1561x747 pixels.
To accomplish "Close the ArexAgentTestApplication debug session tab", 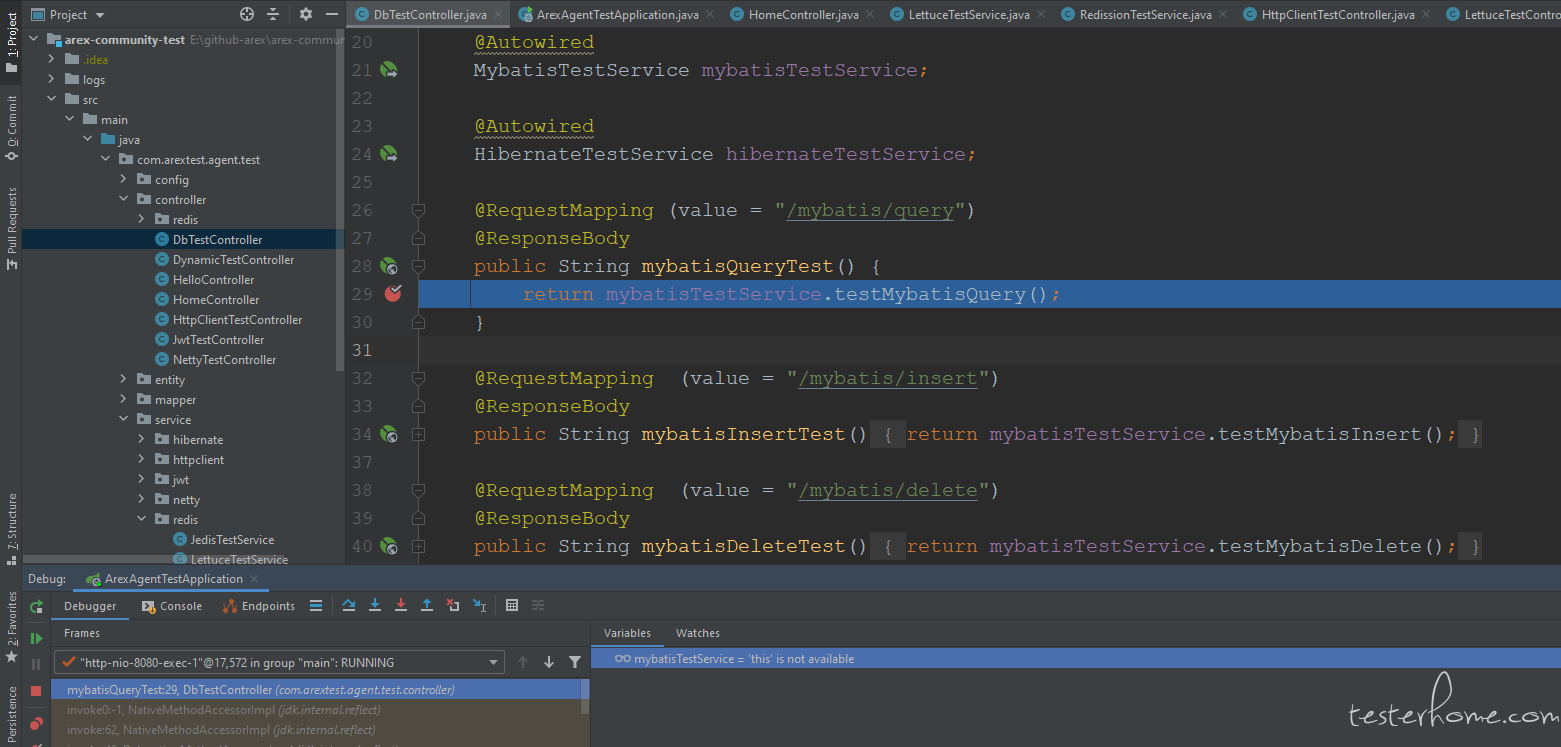I will 254,579.
